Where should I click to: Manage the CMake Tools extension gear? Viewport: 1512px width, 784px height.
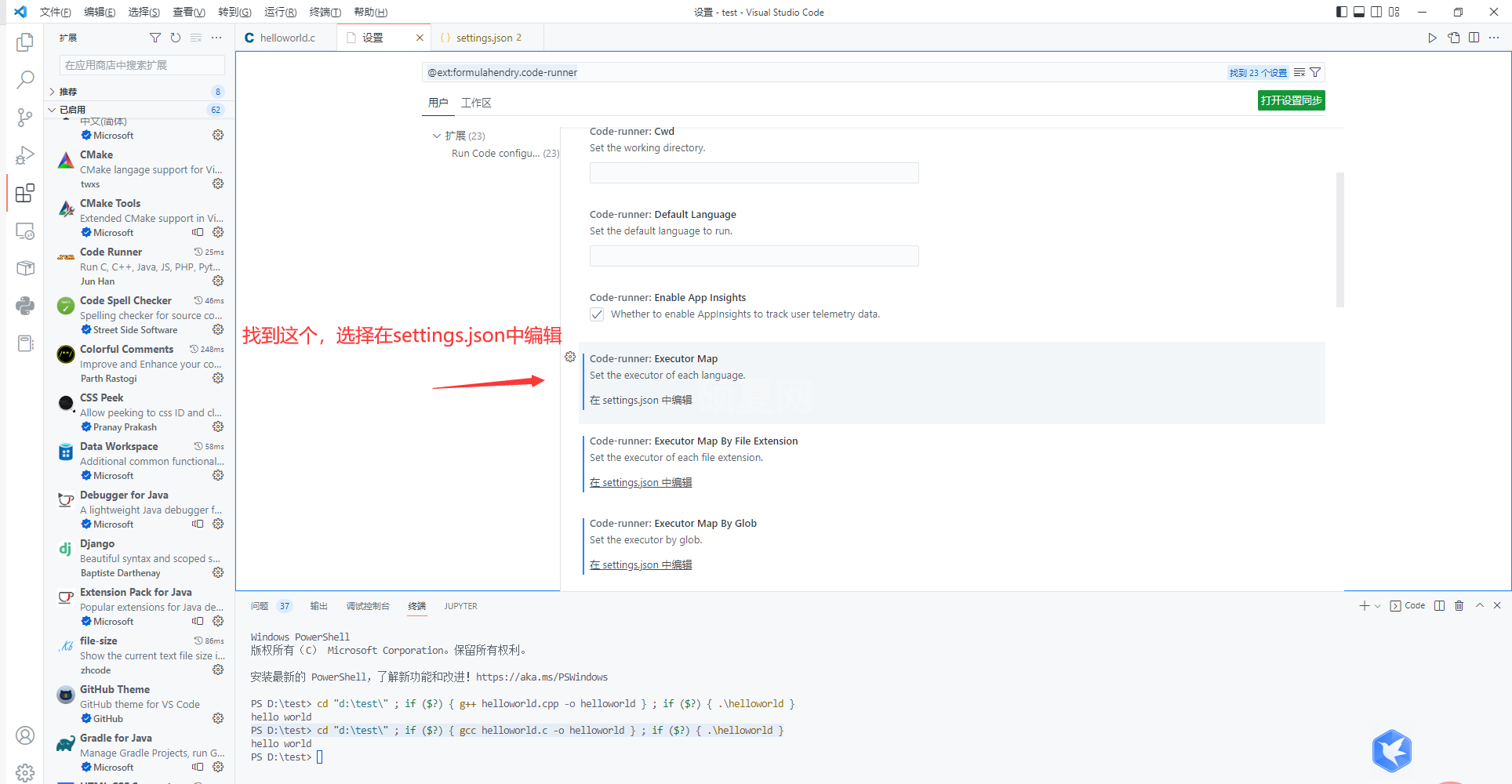(x=218, y=232)
